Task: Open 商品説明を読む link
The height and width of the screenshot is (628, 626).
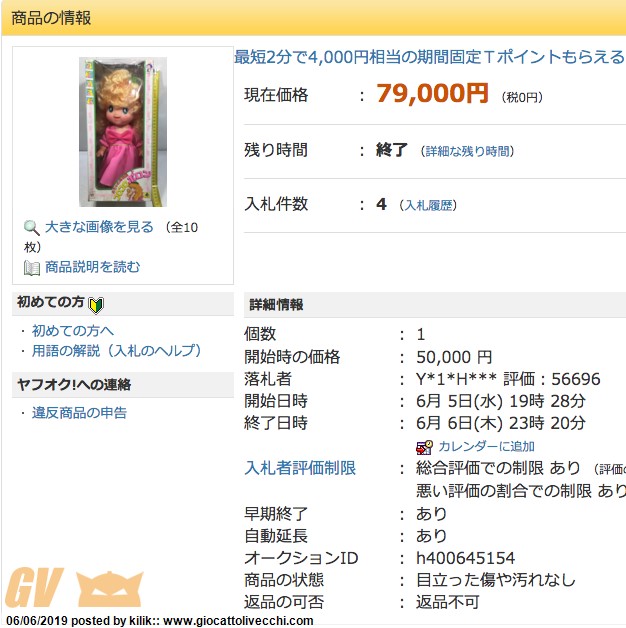Action: click(93, 267)
